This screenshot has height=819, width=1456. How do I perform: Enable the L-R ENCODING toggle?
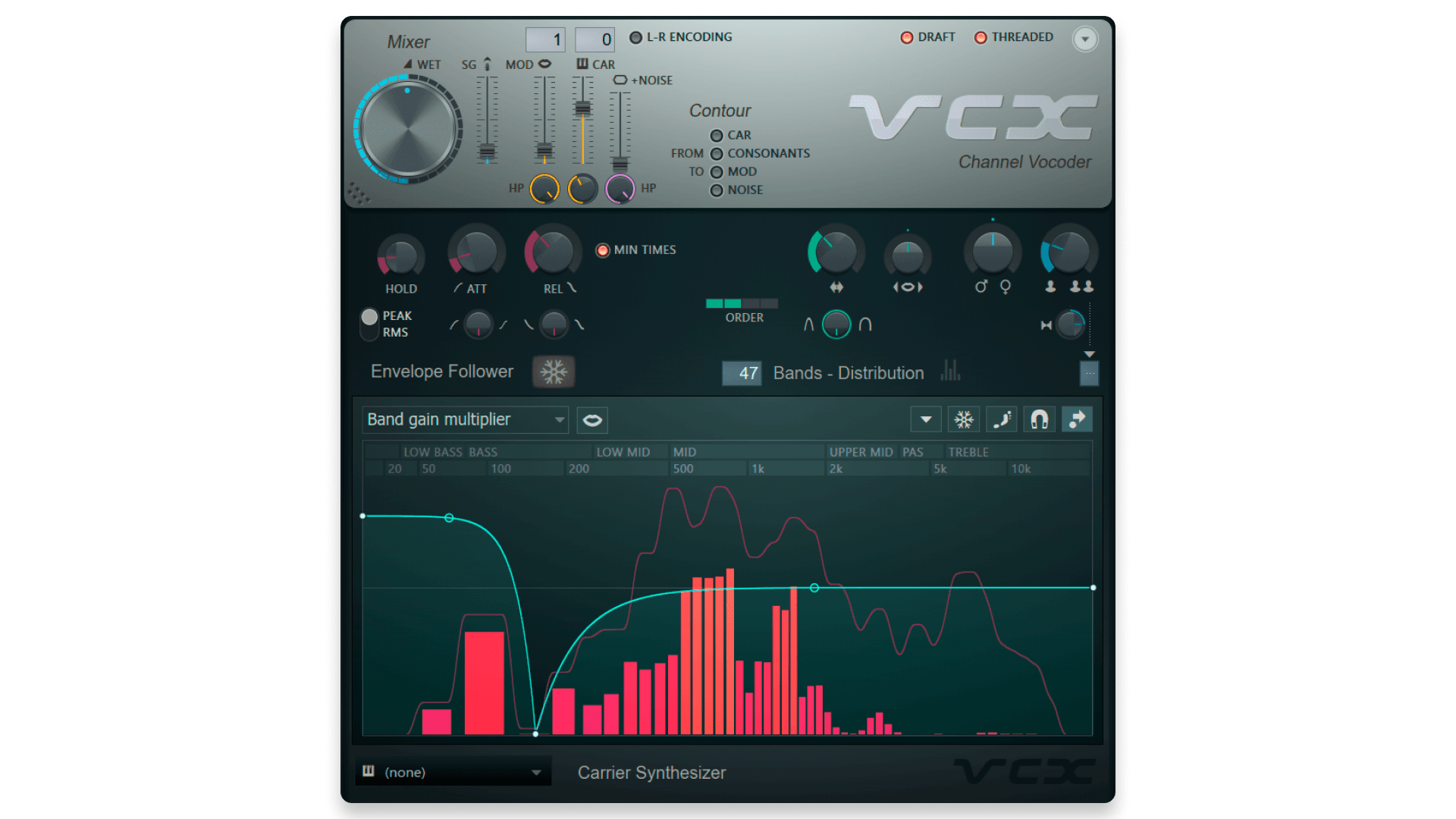point(632,38)
